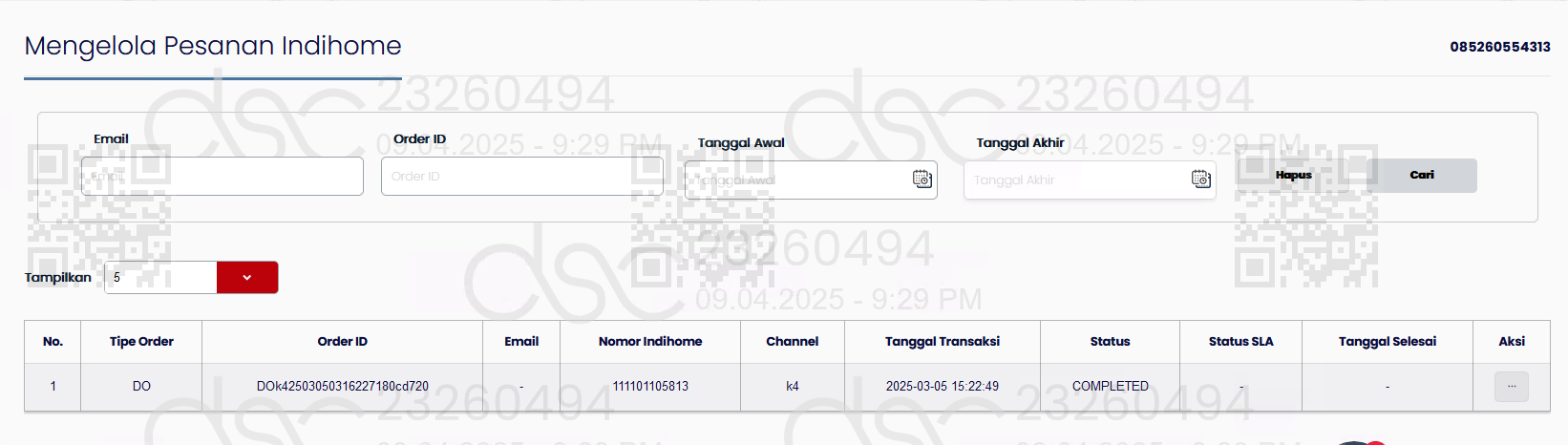The image size is (1568, 445).
Task: Expand the Tampilkan red dropdown arrow
Action: (247, 277)
